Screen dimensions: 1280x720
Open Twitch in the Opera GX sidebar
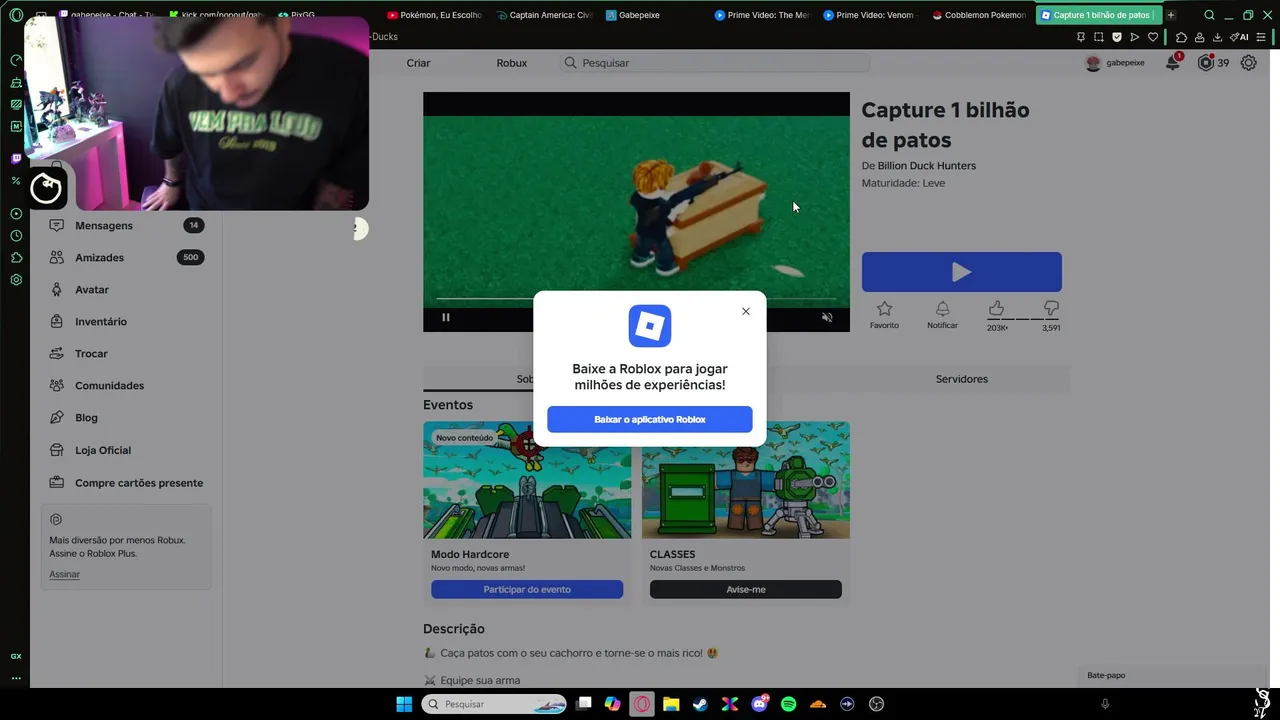tap(16, 158)
